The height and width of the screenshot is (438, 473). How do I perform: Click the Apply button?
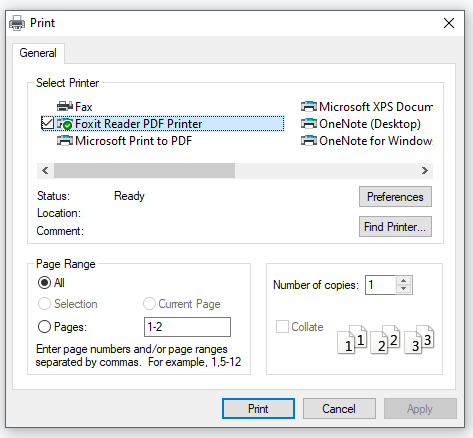(420, 409)
